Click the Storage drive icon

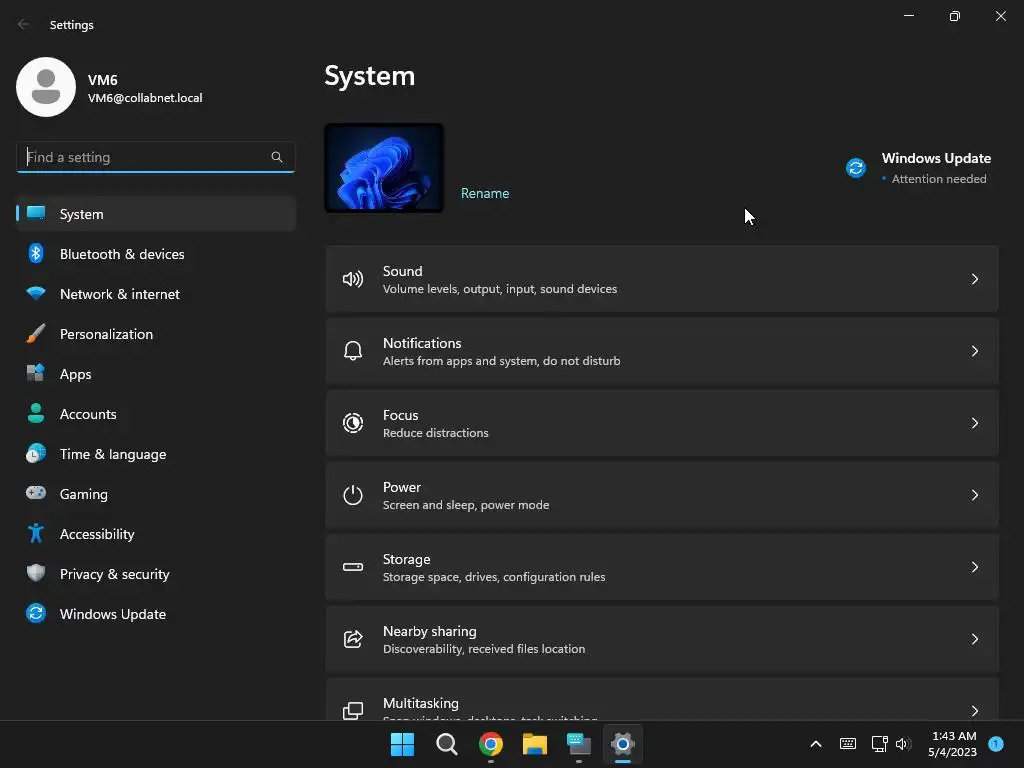[x=353, y=567]
